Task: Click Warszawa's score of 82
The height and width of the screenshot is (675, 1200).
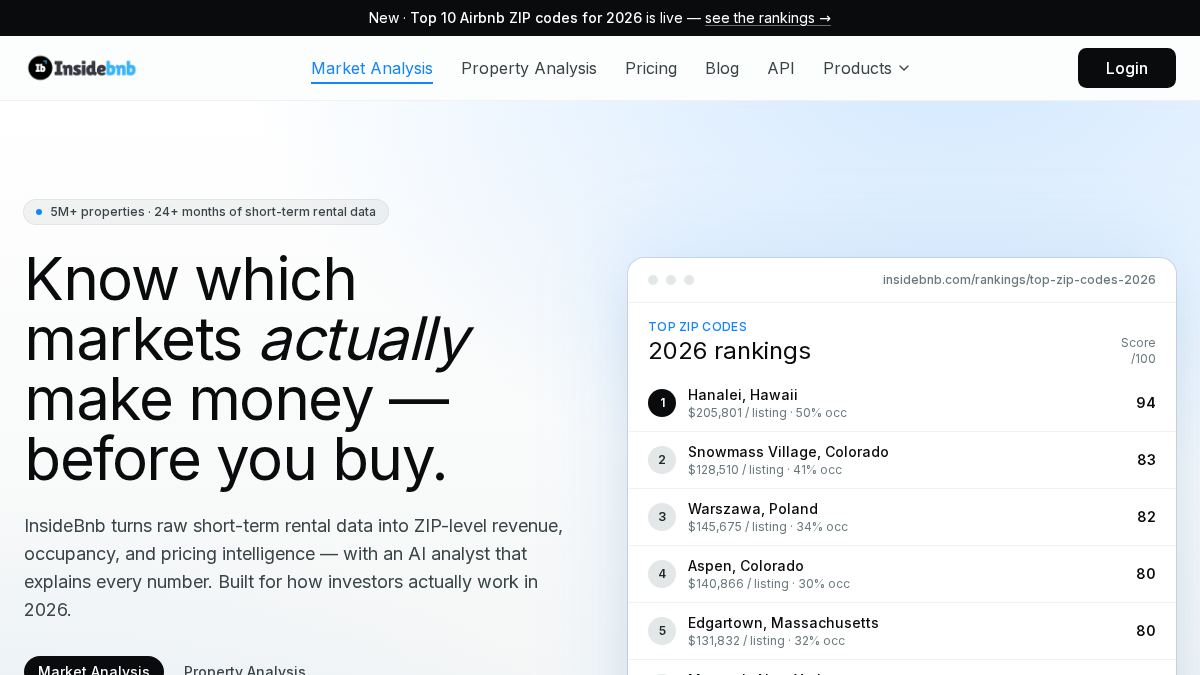Action: point(1146,517)
